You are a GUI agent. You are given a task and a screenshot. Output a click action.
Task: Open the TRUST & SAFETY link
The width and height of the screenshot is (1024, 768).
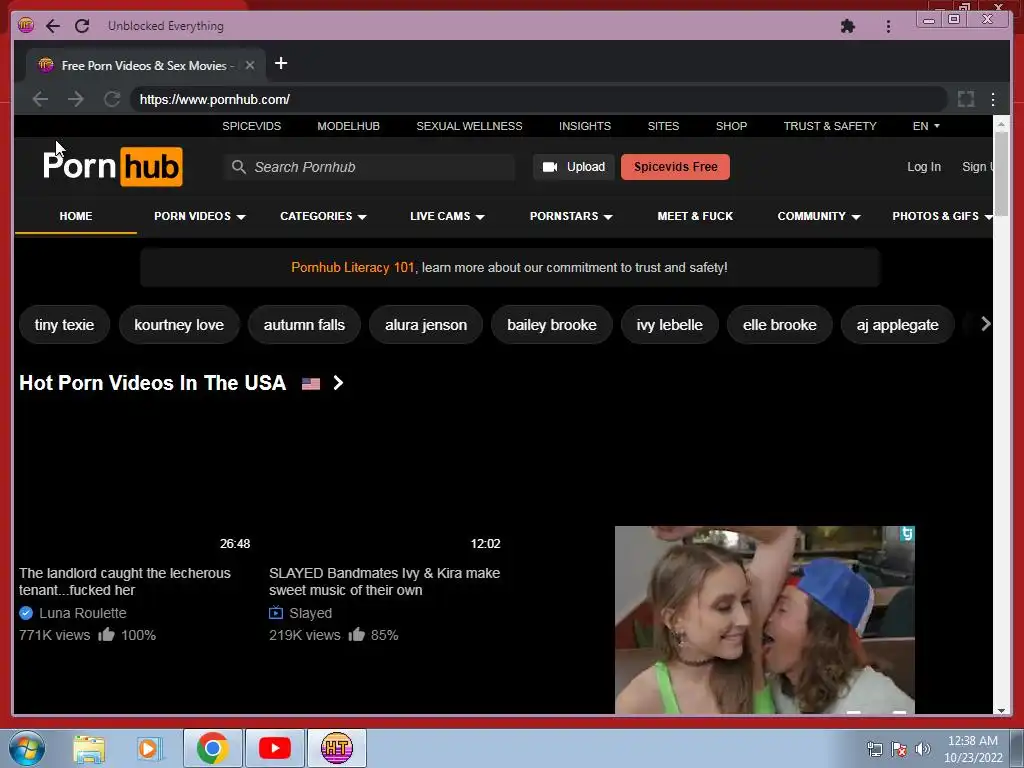[829, 126]
